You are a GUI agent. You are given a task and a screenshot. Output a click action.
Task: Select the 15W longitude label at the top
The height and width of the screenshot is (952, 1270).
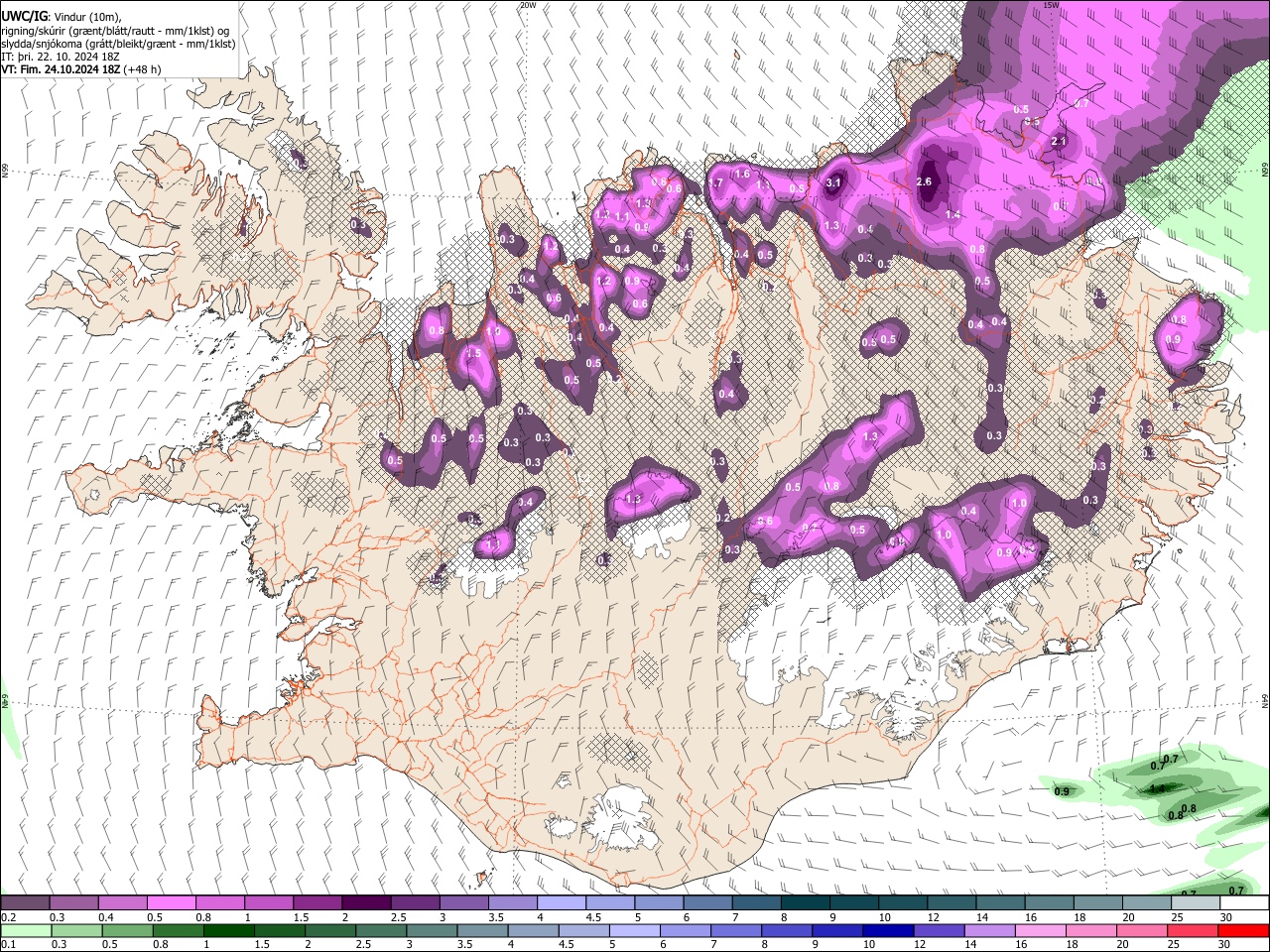tap(1051, 5)
